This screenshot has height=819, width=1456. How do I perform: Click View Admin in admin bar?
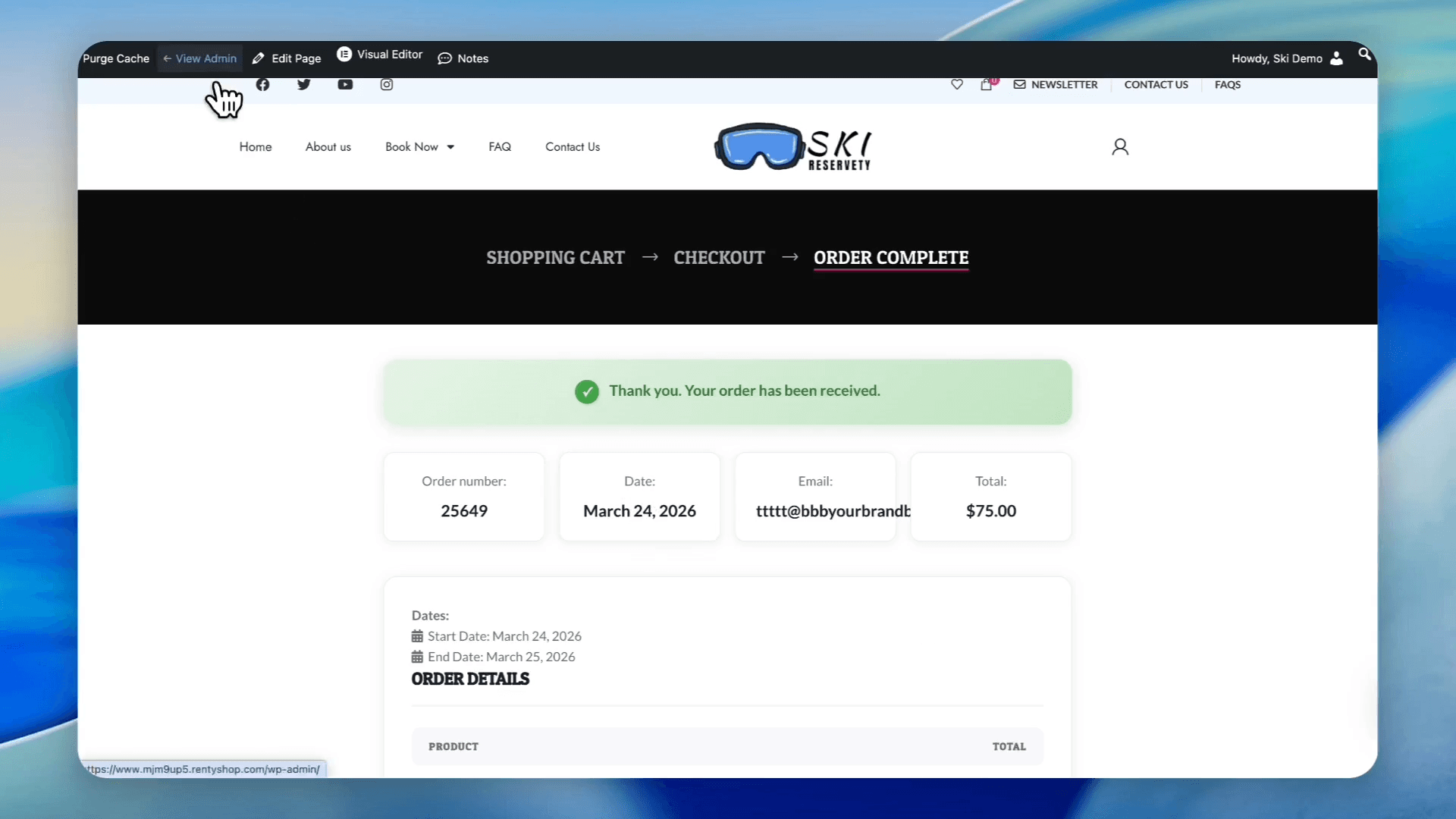pos(200,58)
